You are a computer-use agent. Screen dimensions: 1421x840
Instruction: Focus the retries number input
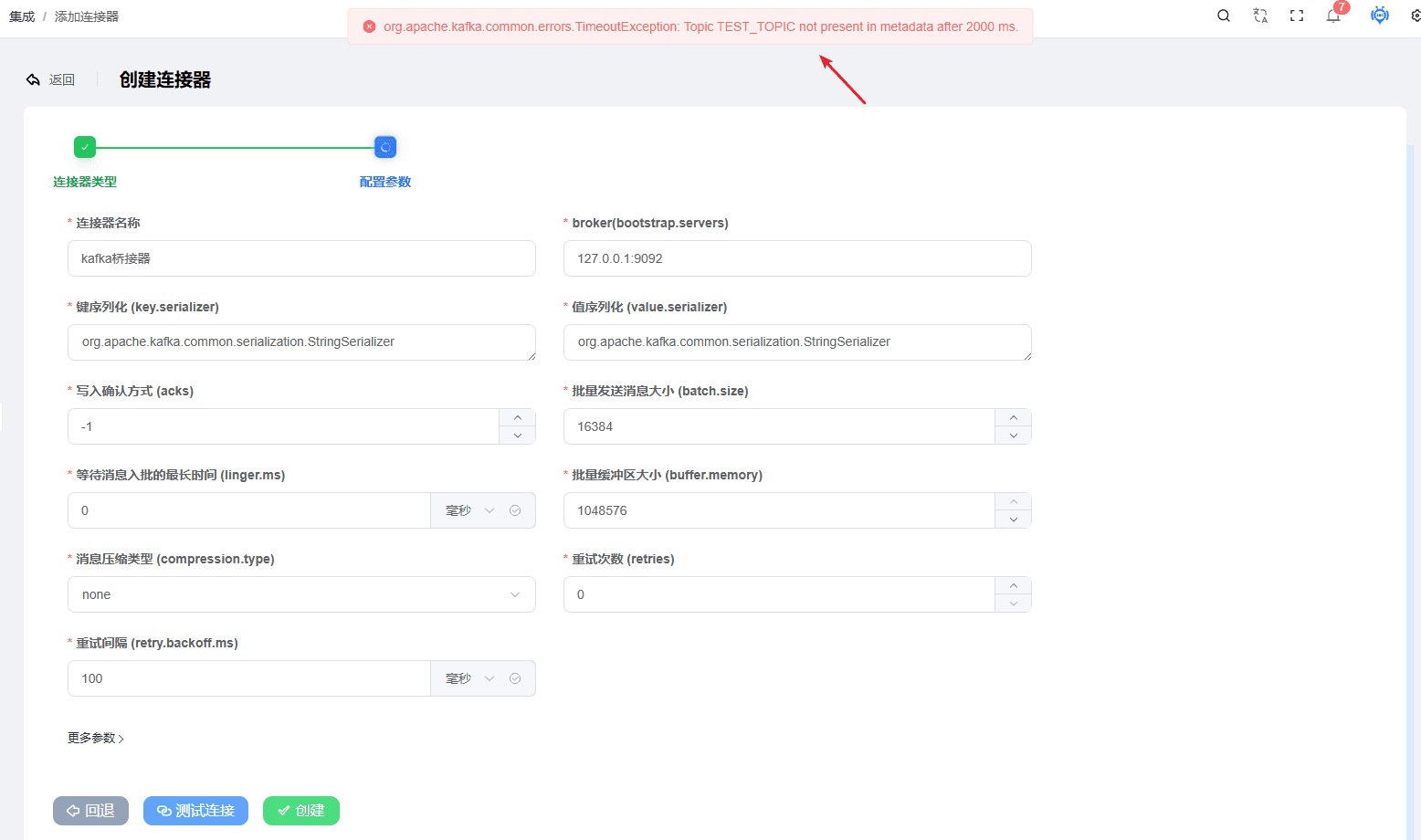pos(779,594)
